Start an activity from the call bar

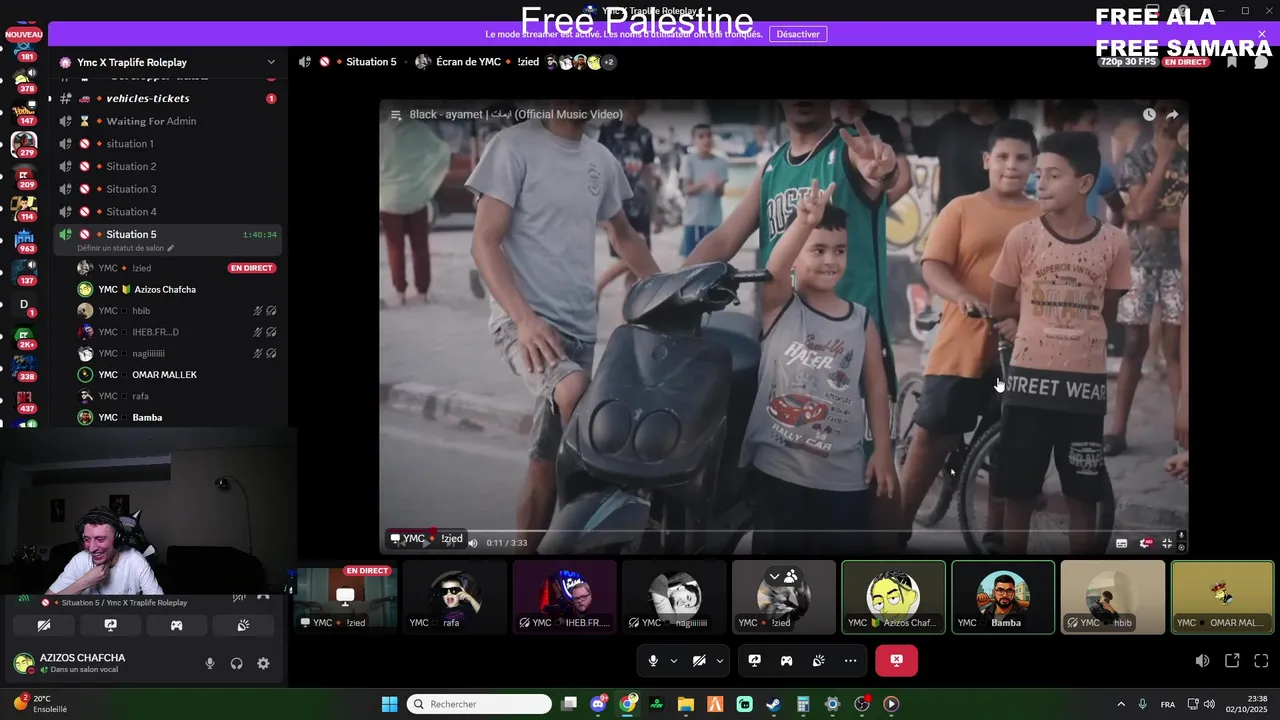click(787, 661)
